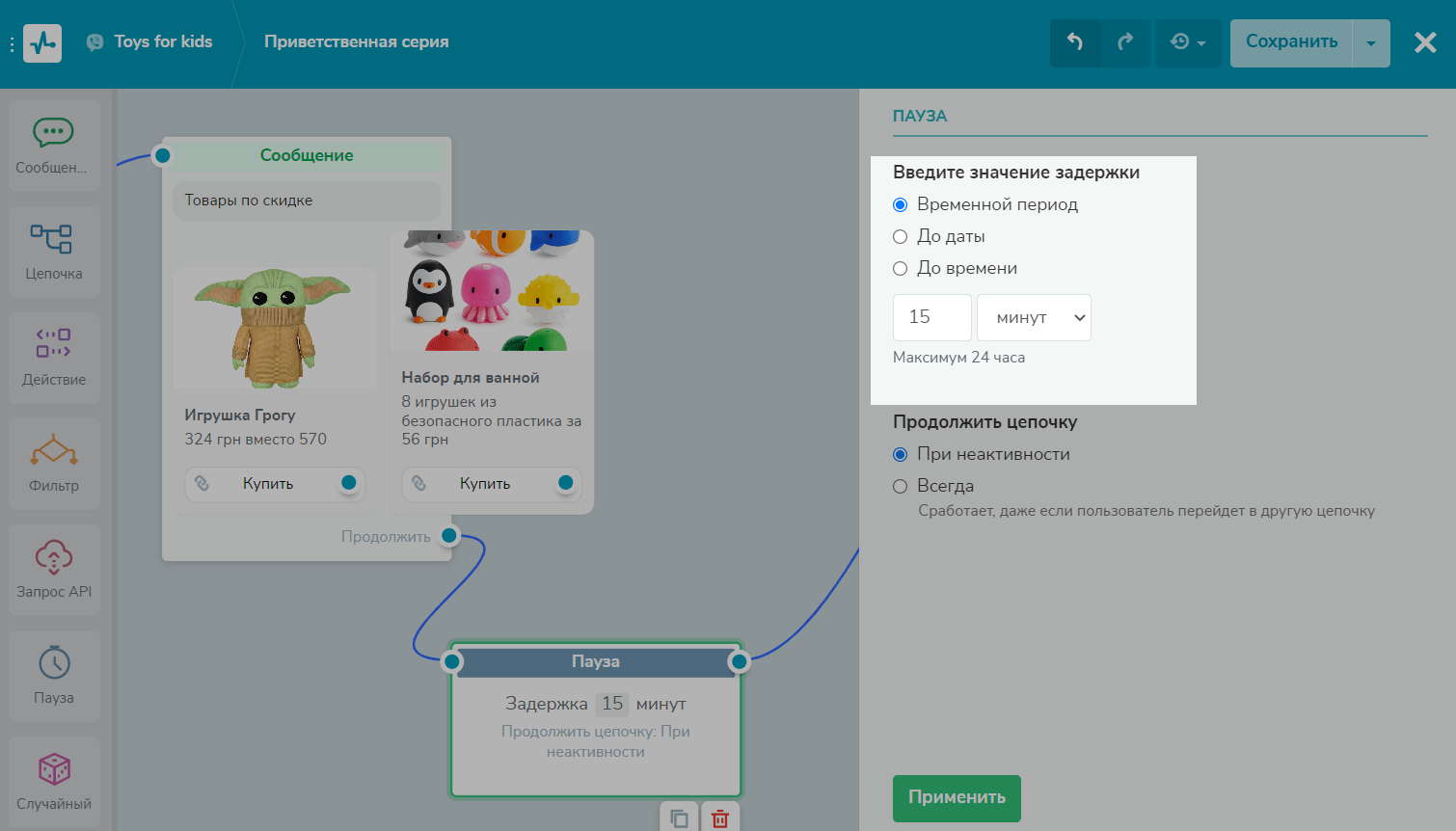This screenshot has width=1456, height=831.
Task: Delete the Pause block with trash icon
Action: [x=719, y=818]
